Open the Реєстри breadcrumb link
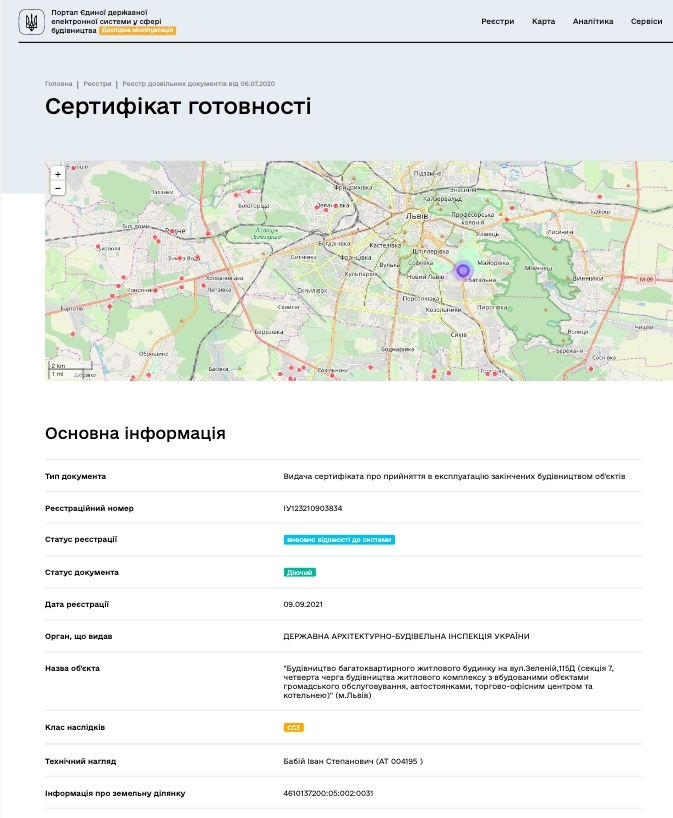673x818 pixels. click(x=97, y=83)
